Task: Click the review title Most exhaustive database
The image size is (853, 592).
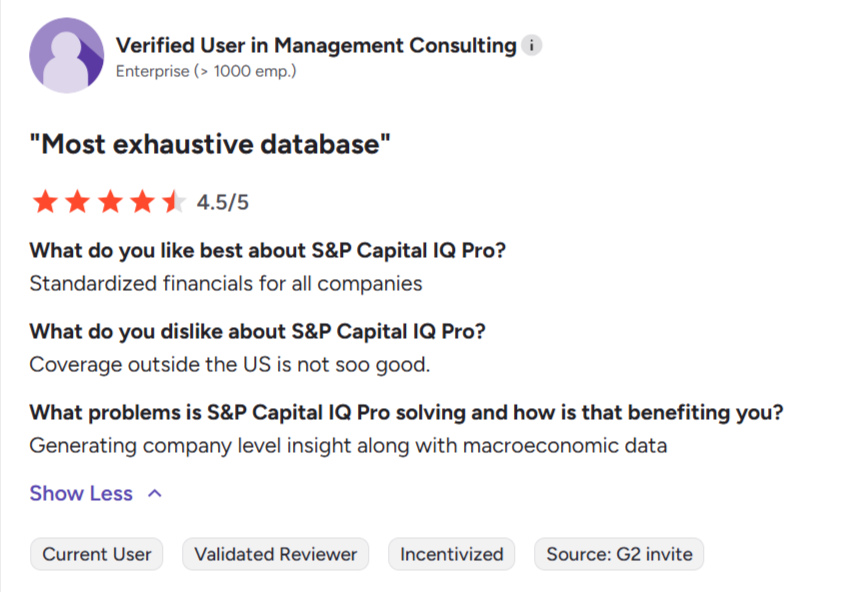Action: point(211,143)
